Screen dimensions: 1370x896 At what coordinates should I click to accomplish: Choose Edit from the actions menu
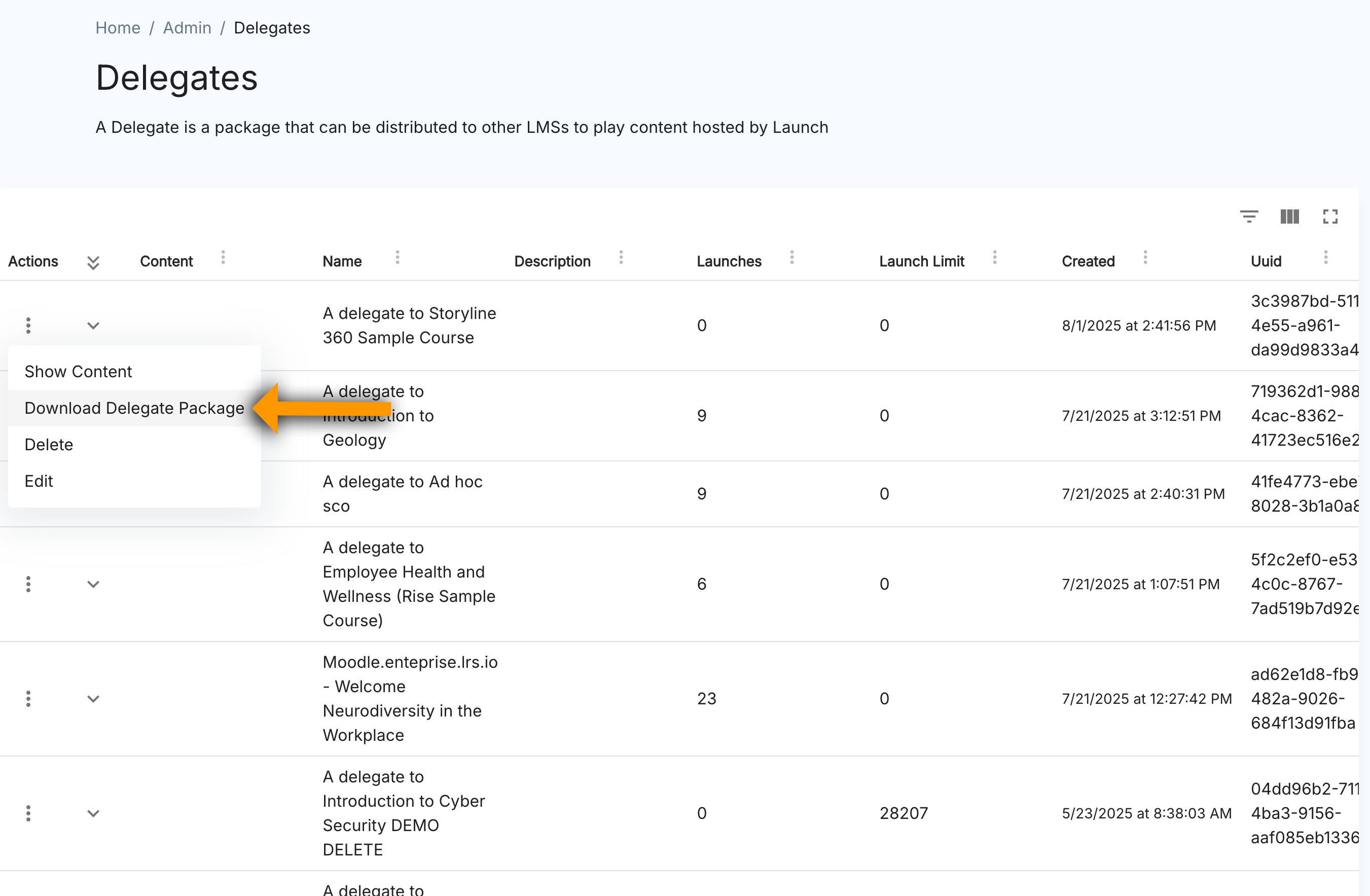[39, 481]
